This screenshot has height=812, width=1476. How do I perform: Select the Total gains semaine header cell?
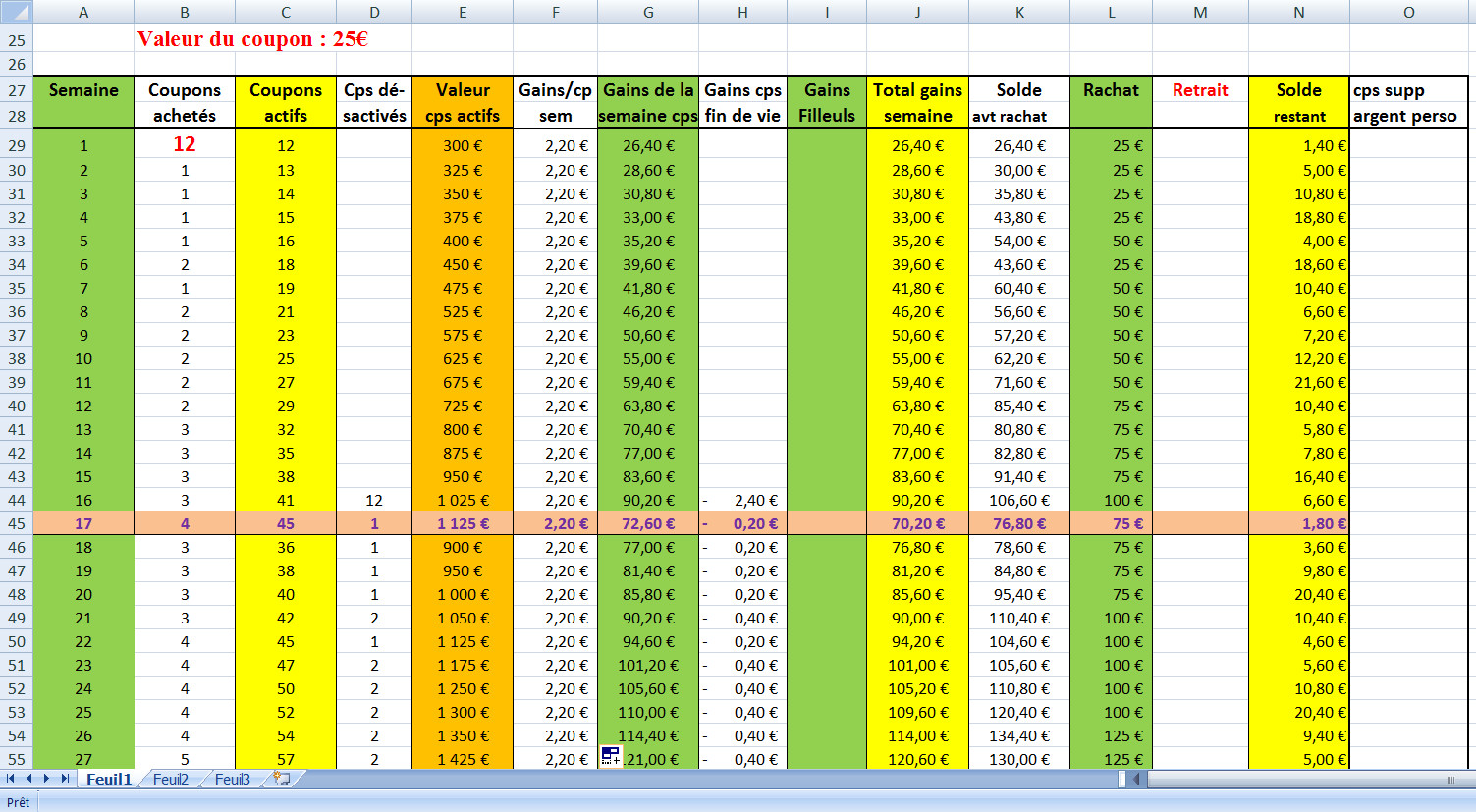(916, 101)
